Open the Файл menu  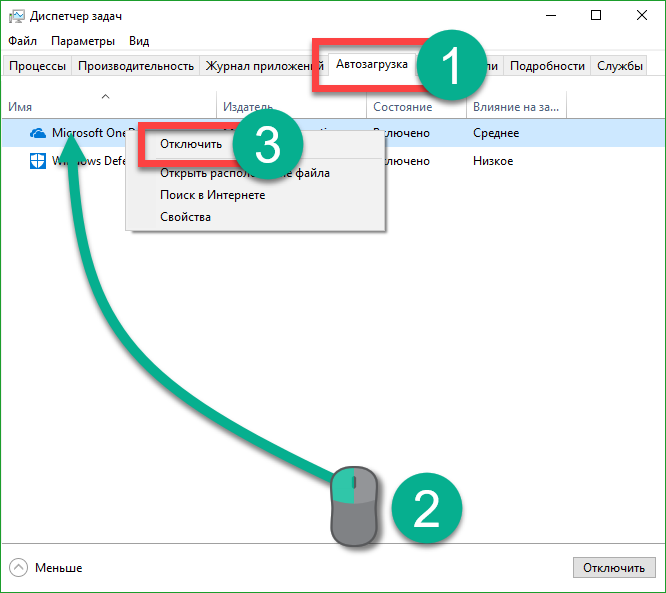click(22, 41)
